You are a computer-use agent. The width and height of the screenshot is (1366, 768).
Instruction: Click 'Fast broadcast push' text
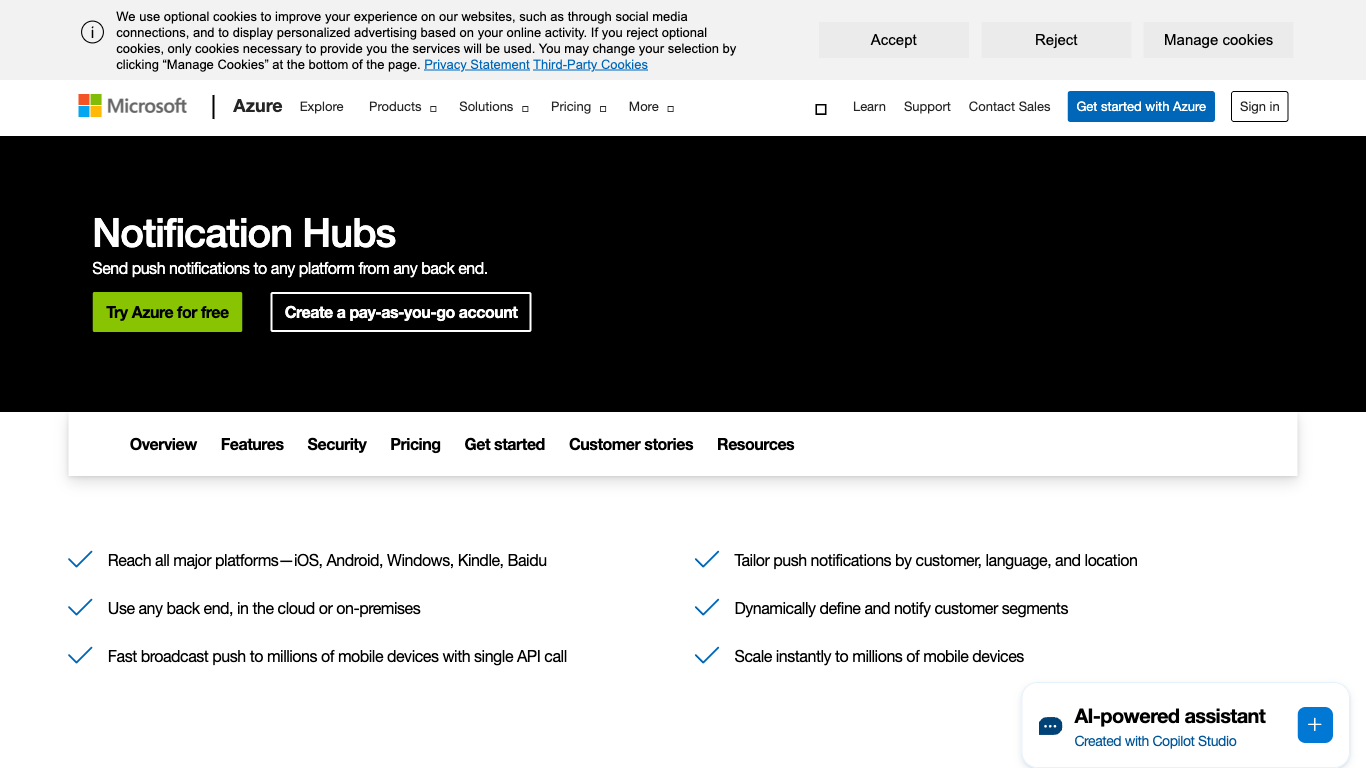337,656
